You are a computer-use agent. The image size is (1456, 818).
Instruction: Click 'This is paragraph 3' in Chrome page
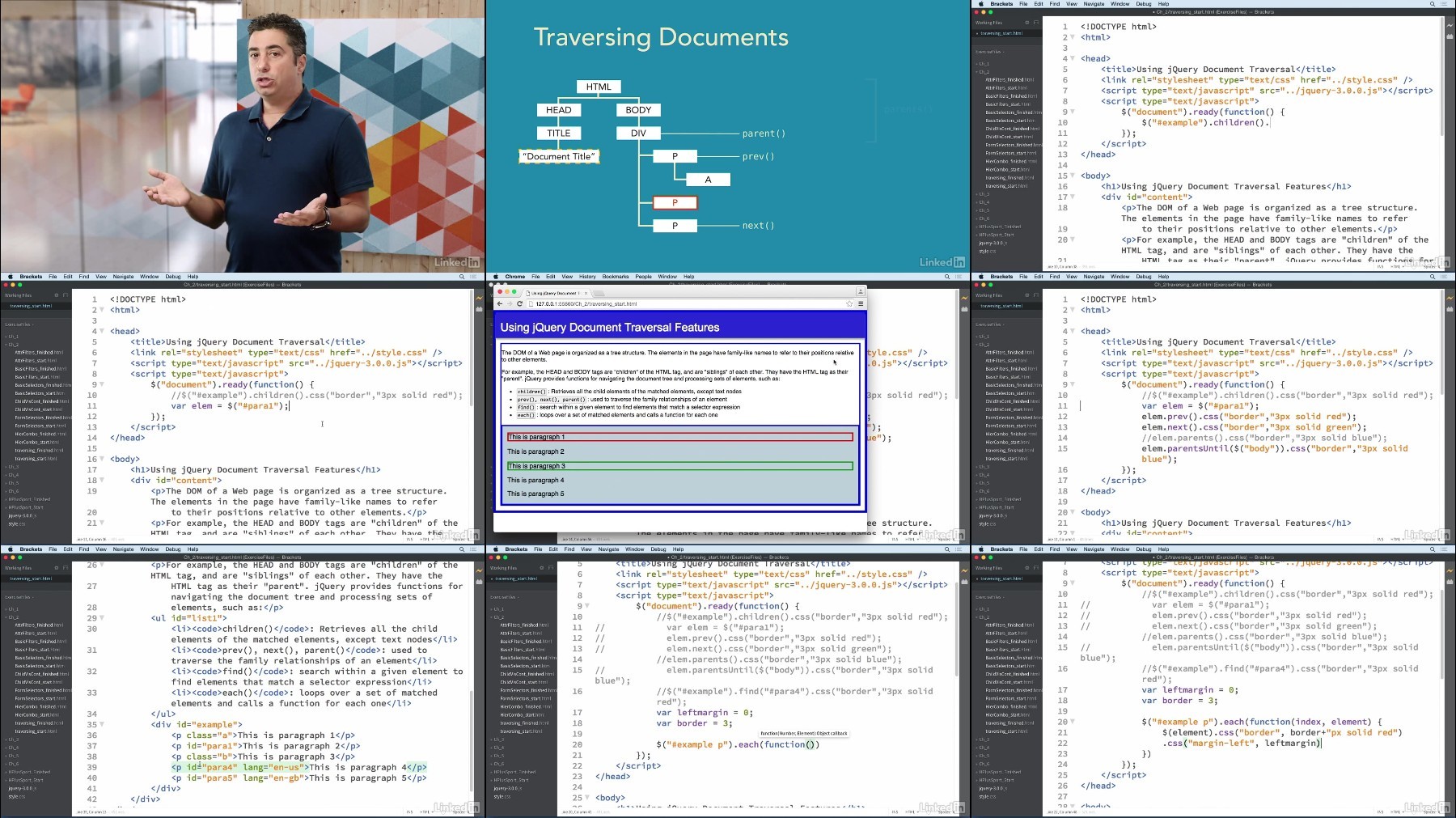pyautogui.click(x=536, y=466)
